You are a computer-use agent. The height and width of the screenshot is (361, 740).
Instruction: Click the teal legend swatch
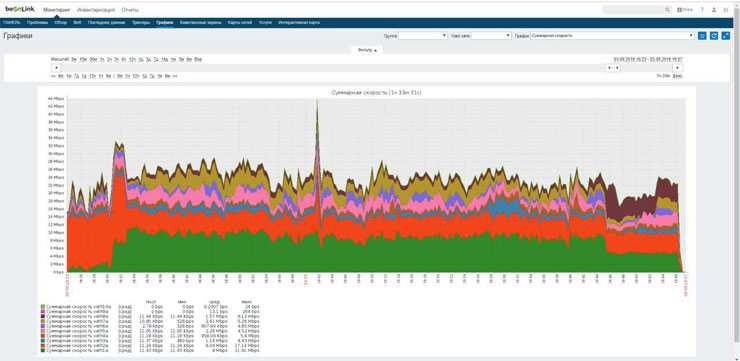point(43,342)
